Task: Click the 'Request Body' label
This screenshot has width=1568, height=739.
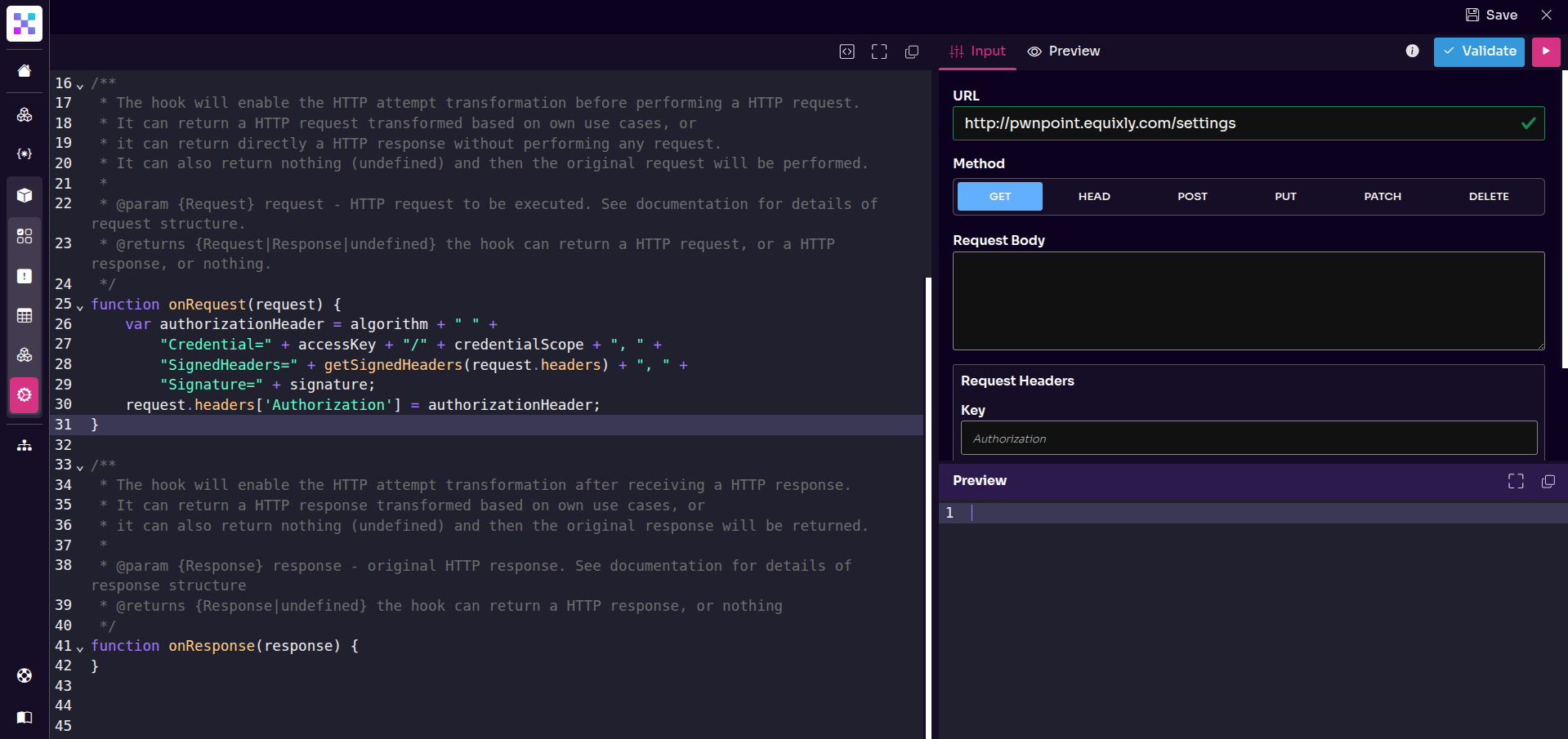Action: (998, 240)
